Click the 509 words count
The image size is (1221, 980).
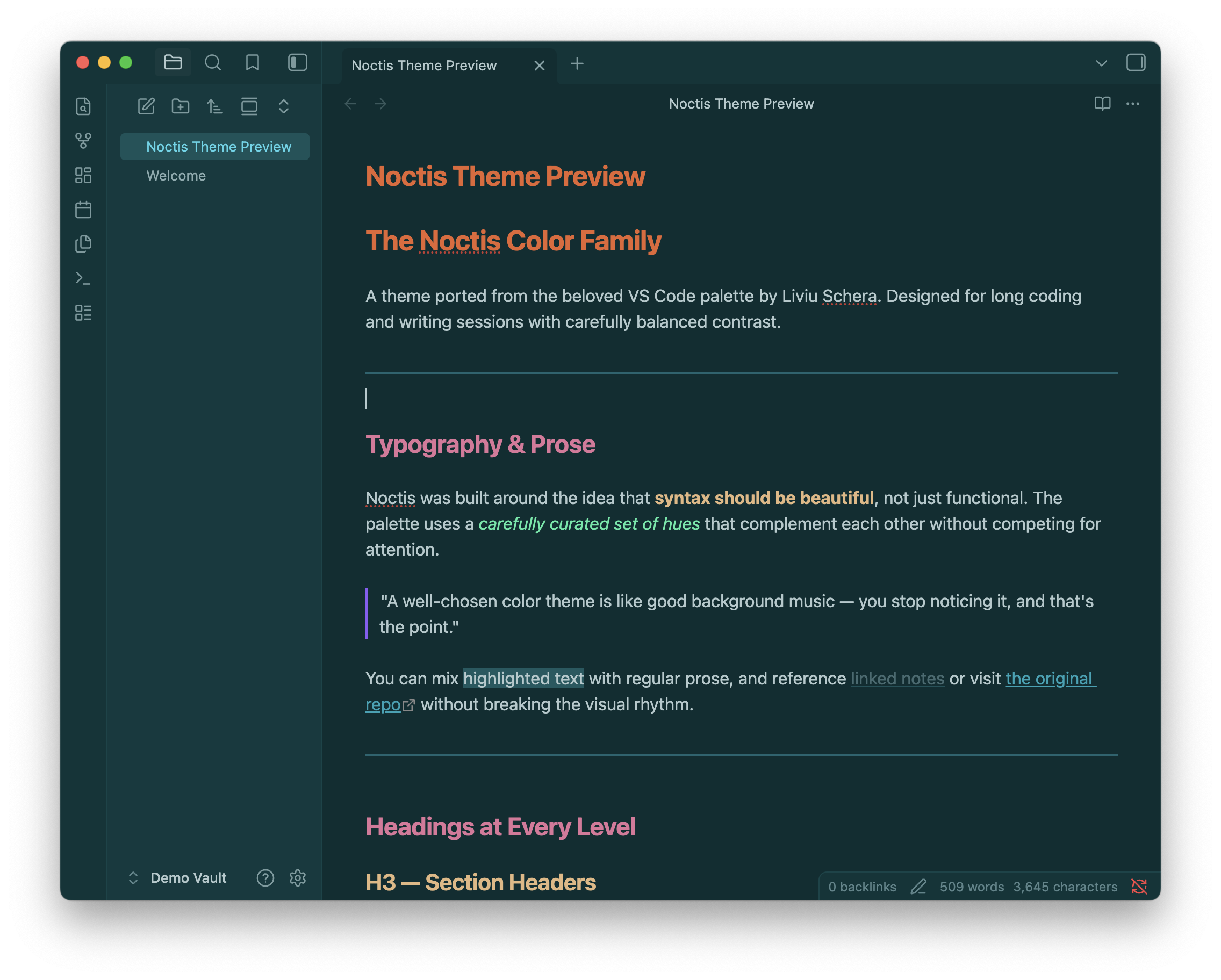(971, 887)
